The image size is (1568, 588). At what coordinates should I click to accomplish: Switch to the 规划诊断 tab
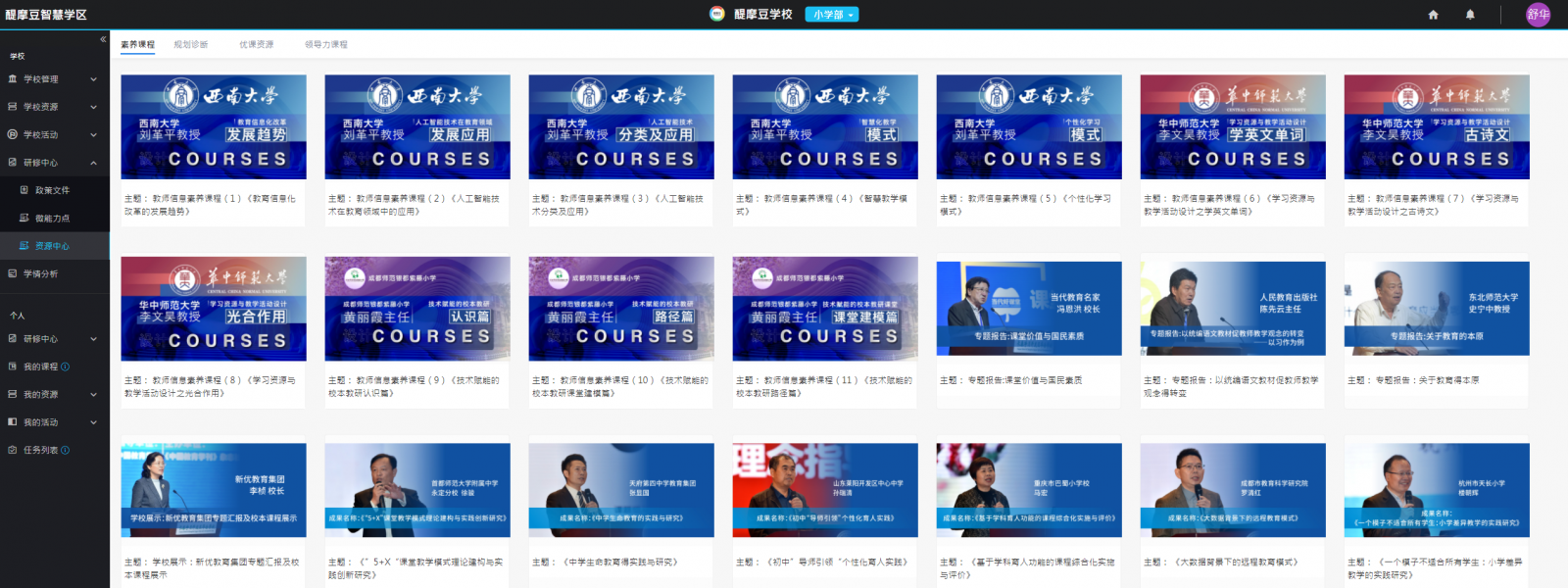tap(190, 45)
